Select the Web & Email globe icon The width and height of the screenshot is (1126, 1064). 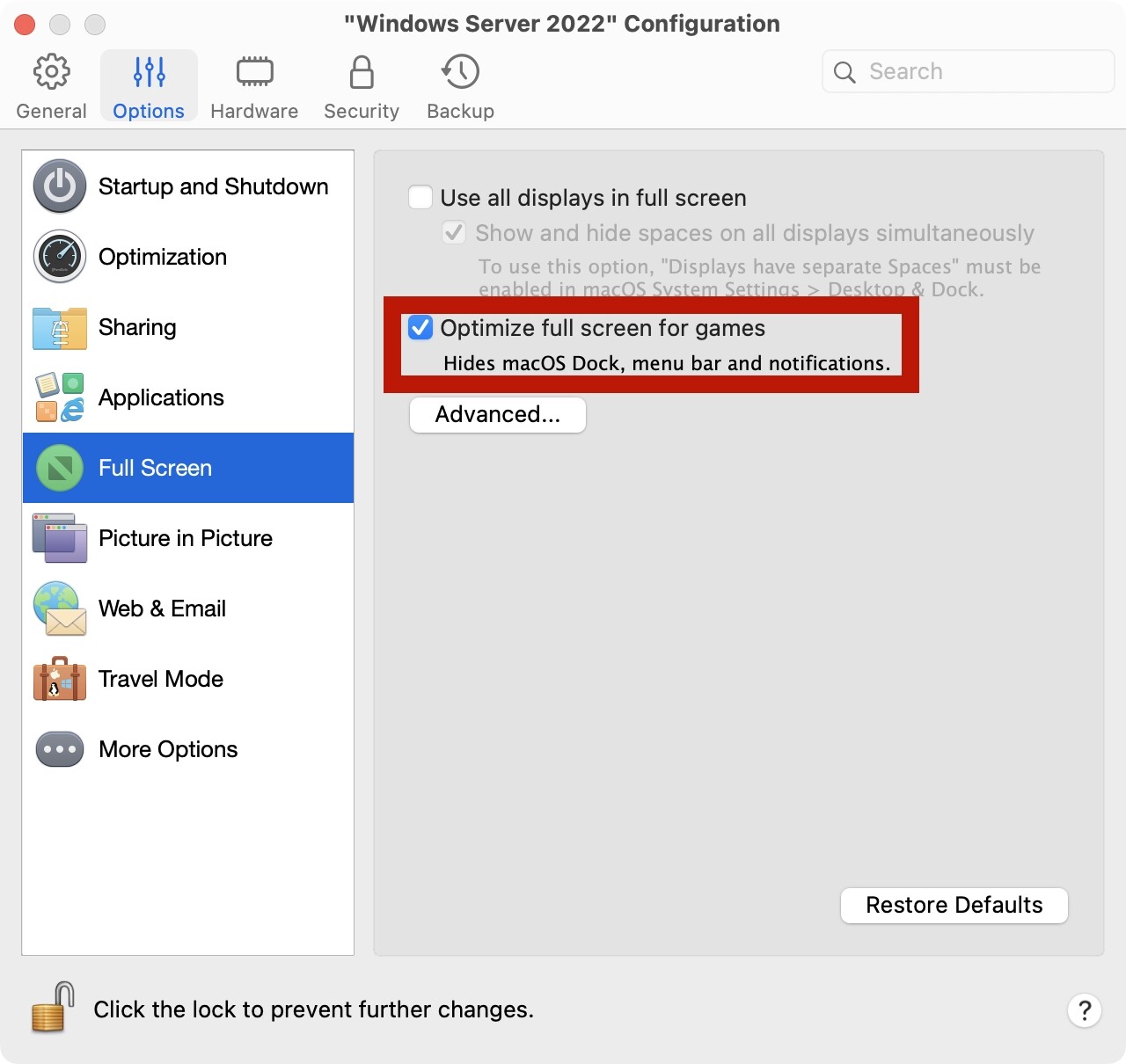tap(60, 609)
